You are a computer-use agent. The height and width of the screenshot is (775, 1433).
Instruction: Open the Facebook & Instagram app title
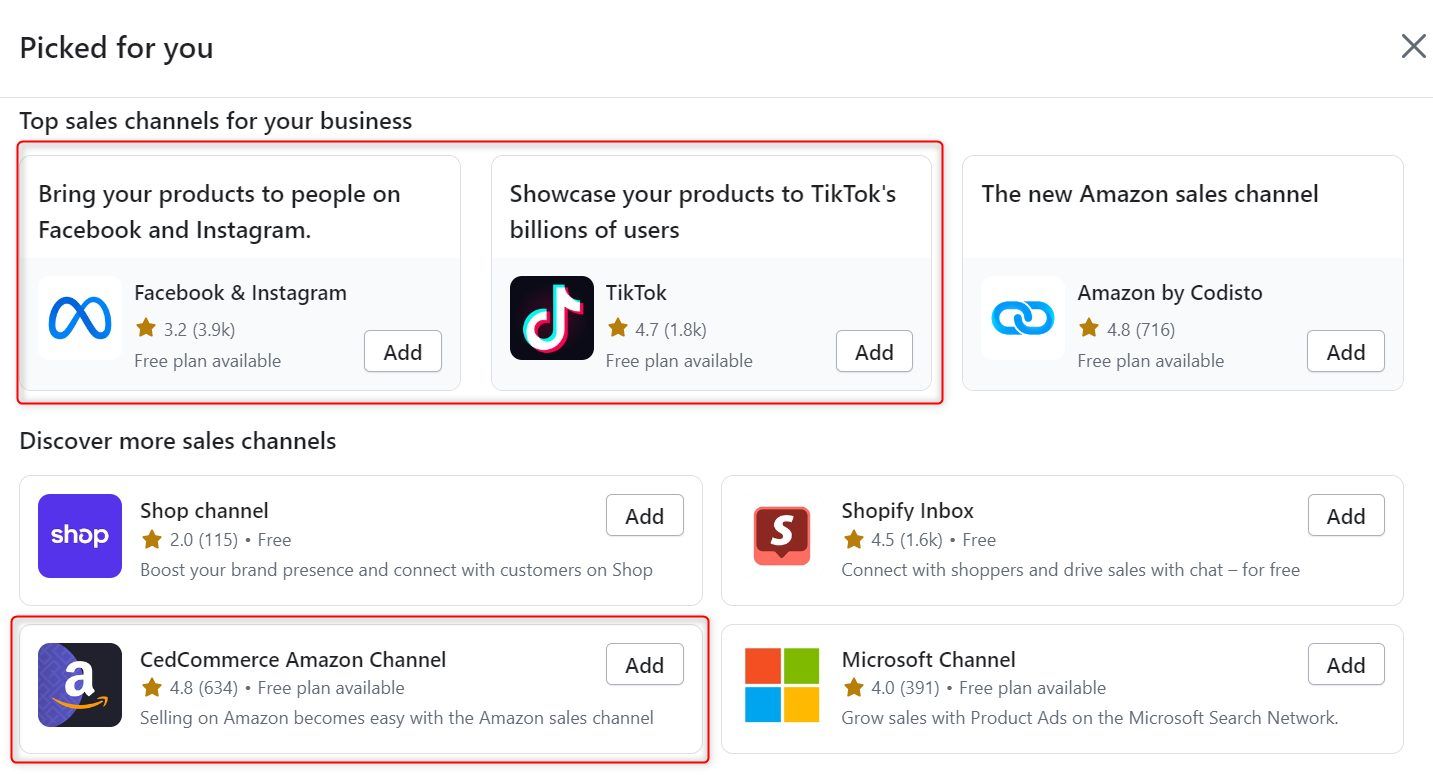[240, 293]
